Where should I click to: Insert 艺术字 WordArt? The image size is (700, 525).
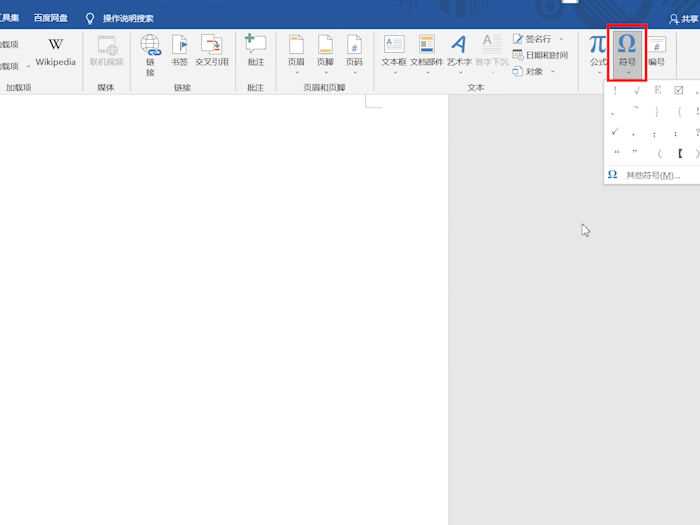(459, 50)
